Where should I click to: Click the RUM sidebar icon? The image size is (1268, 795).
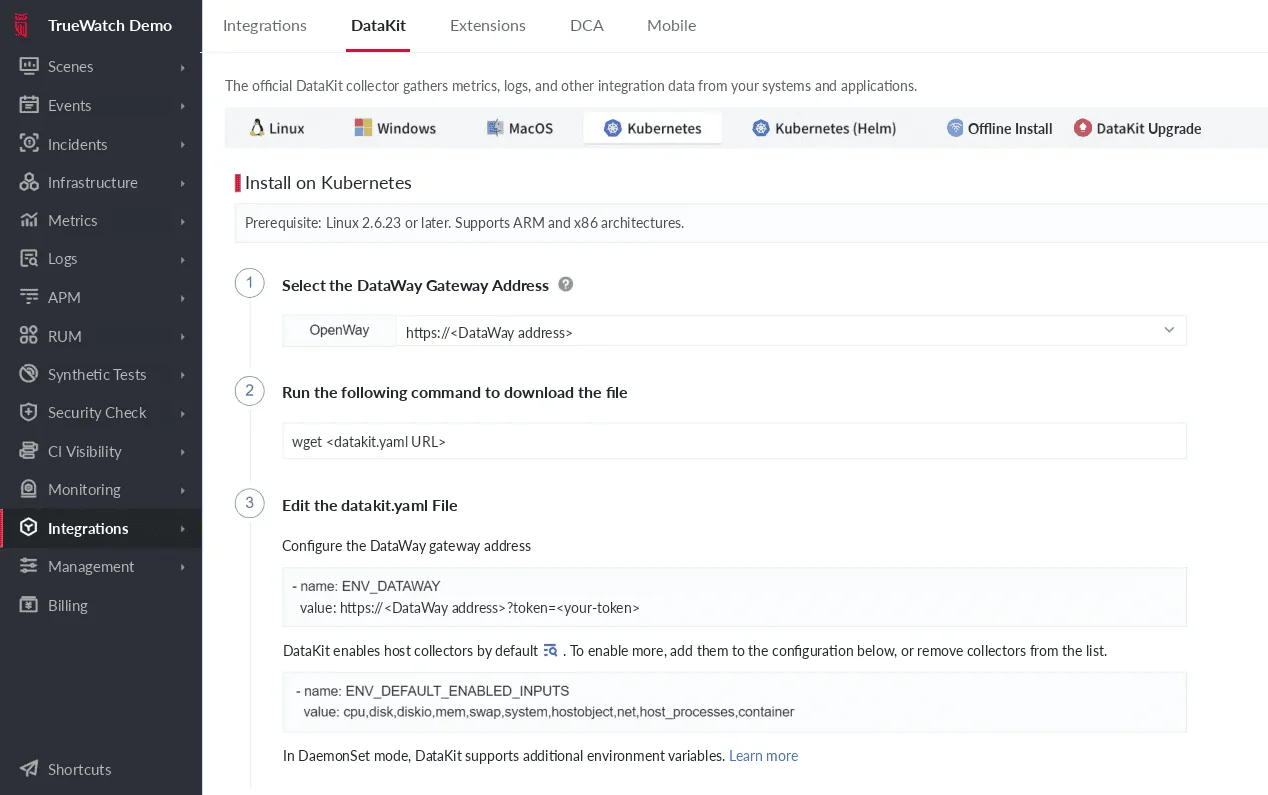click(29, 336)
